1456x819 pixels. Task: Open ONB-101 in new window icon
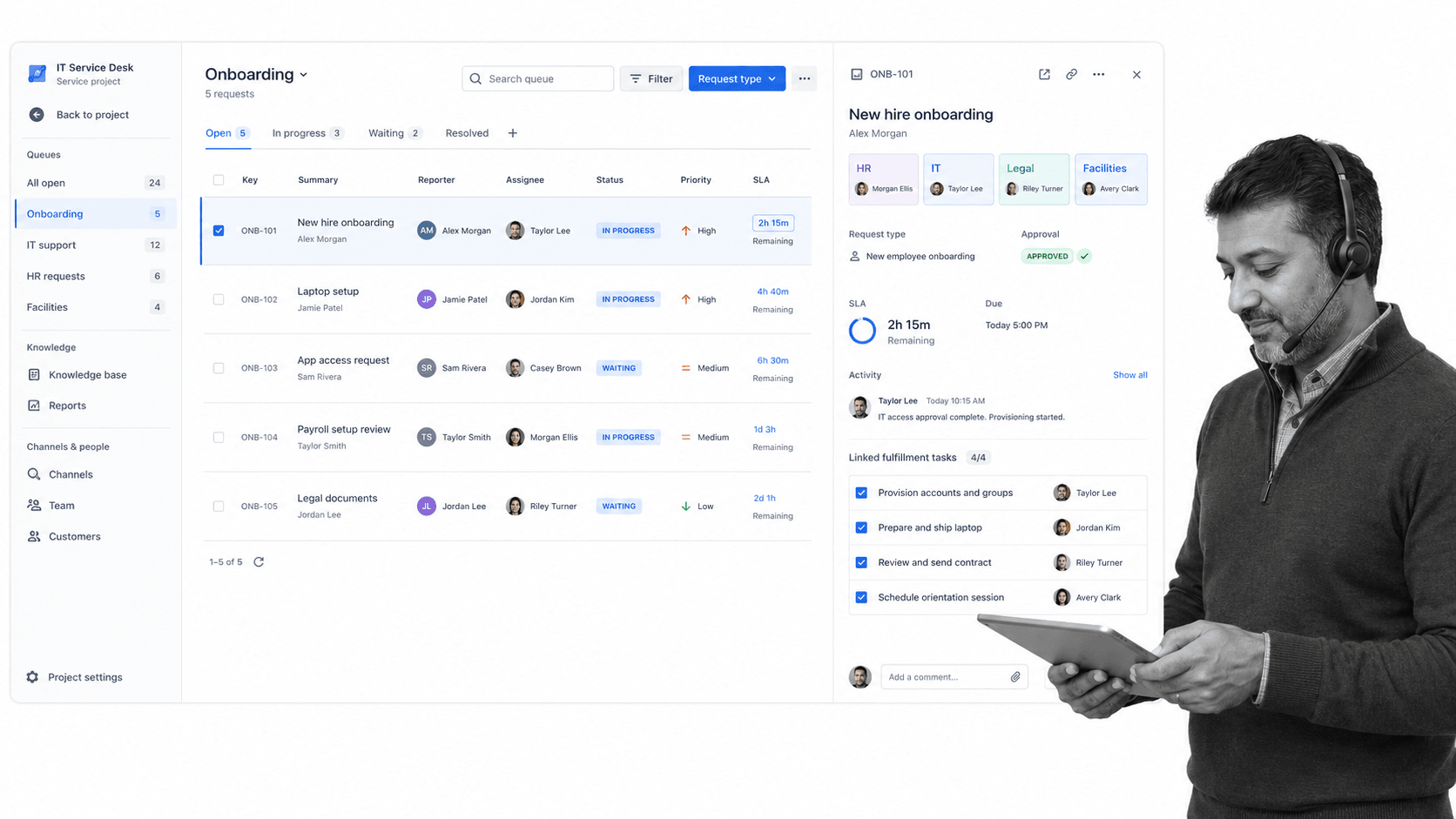tap(1044, 75)
